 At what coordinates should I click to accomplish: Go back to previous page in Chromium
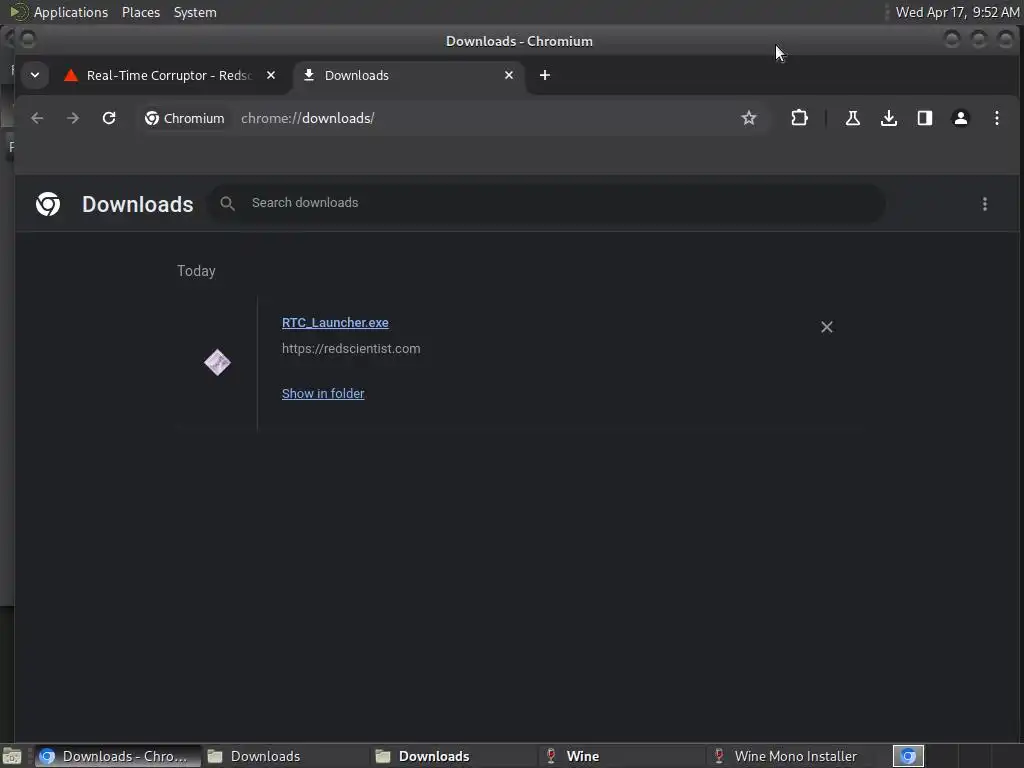coord(37,118)
